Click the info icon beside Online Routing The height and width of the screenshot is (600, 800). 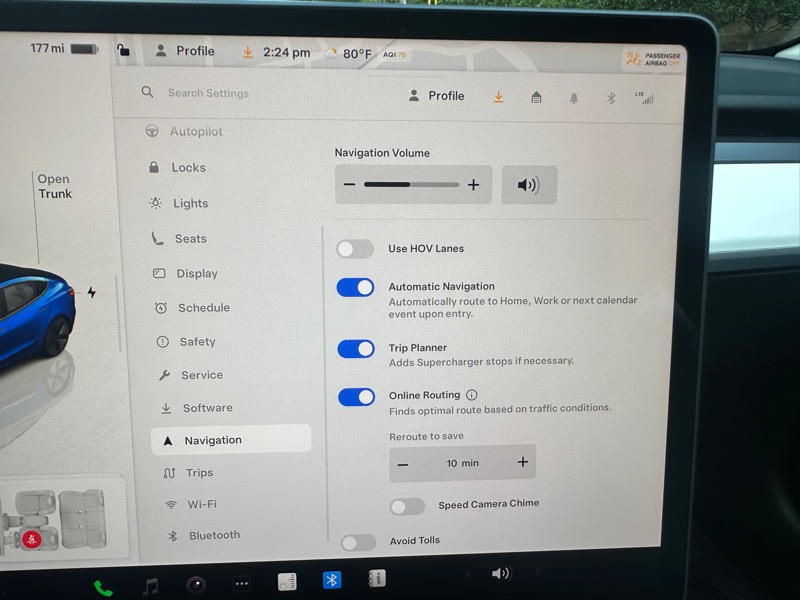pyautogui.click(x=472, y=395)
